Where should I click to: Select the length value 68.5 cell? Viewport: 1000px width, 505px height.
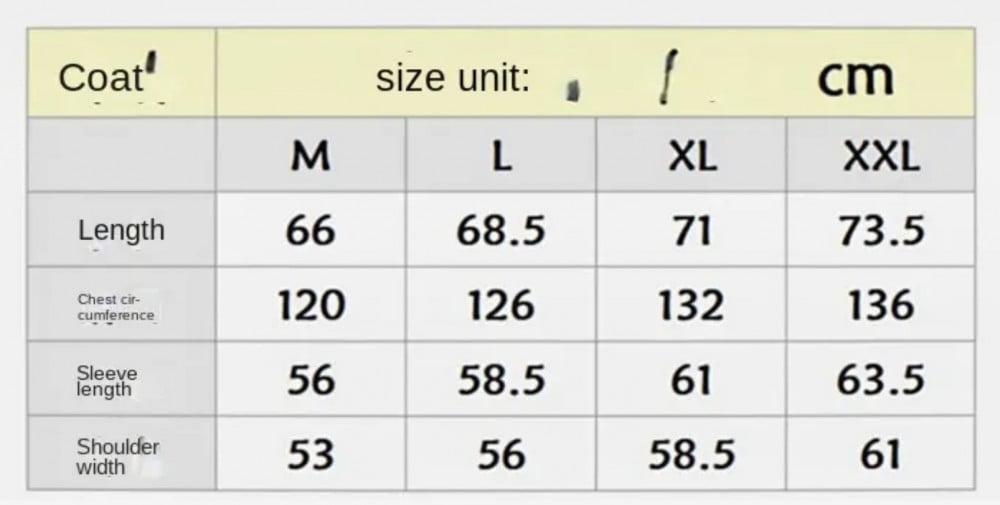pos(501,230)
